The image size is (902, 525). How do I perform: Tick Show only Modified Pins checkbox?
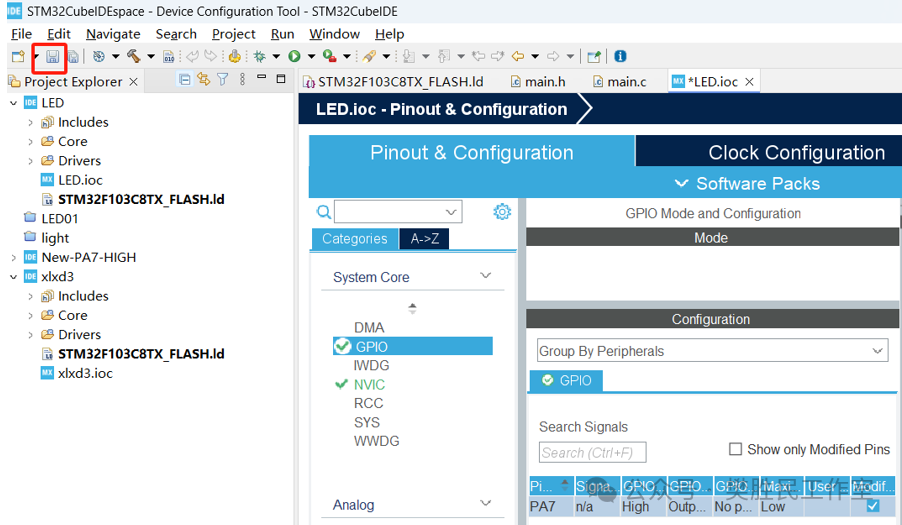pos(735,449)
